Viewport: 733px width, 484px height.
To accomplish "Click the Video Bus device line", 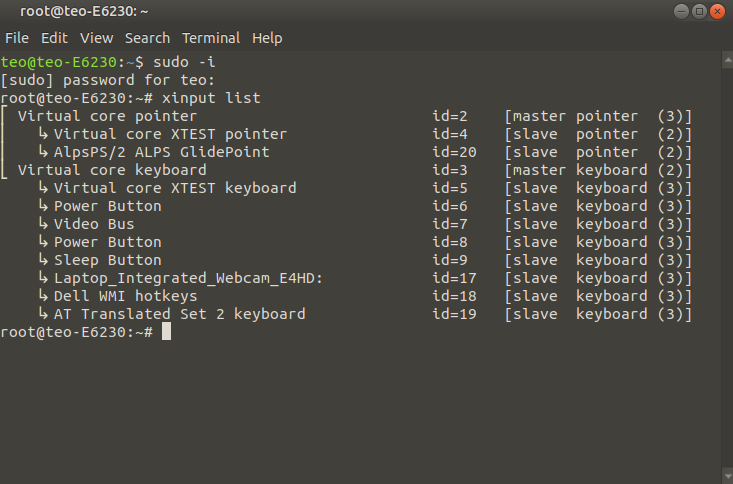I will coord(93,224).
